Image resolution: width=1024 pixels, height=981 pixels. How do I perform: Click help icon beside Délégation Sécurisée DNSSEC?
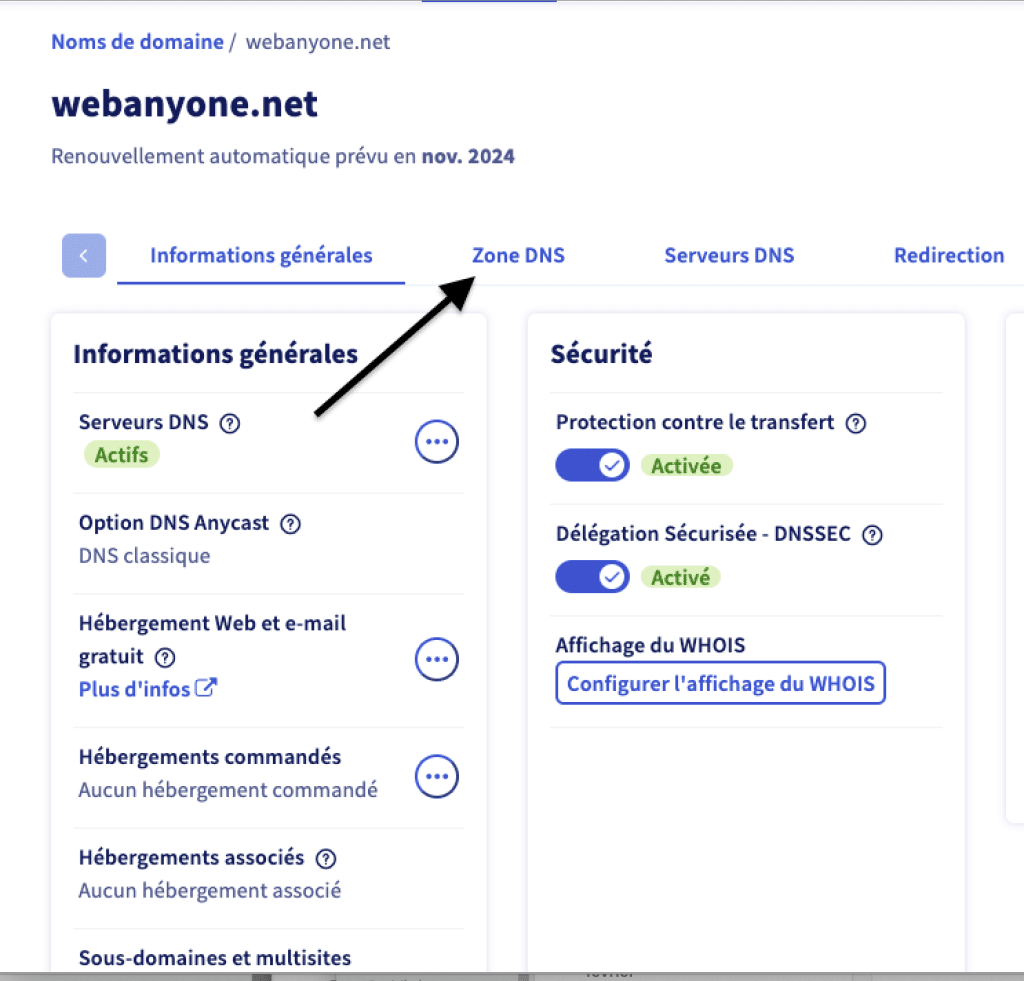(x=872, y=535)
